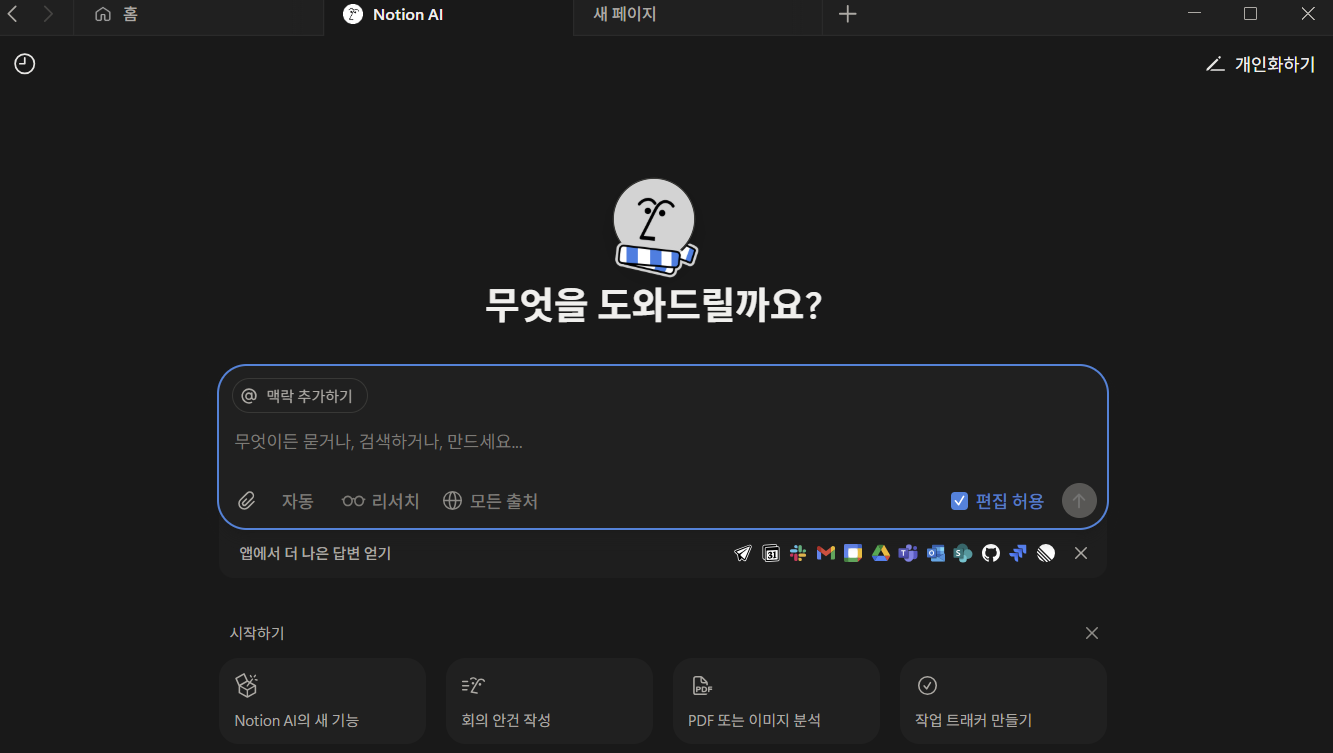Select the Gmail integration icon
This screenshot has height=753, width=1333.
pos(825,552)
